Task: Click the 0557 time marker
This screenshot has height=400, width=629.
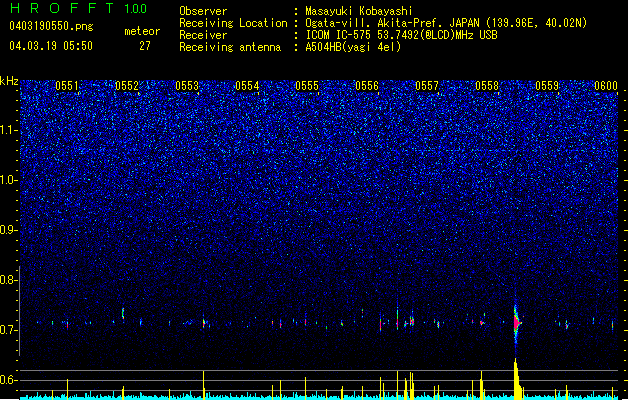Action: click(427, 86)
